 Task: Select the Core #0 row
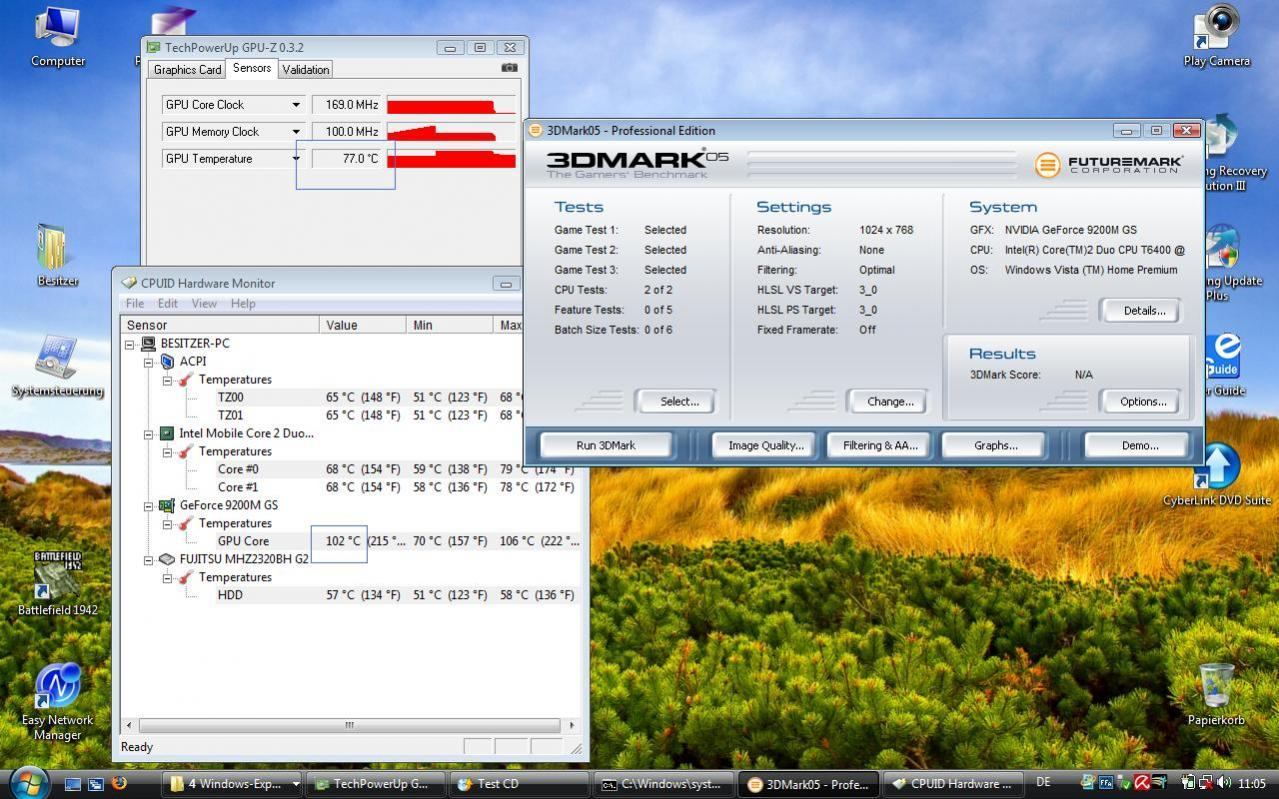point(351,469)
